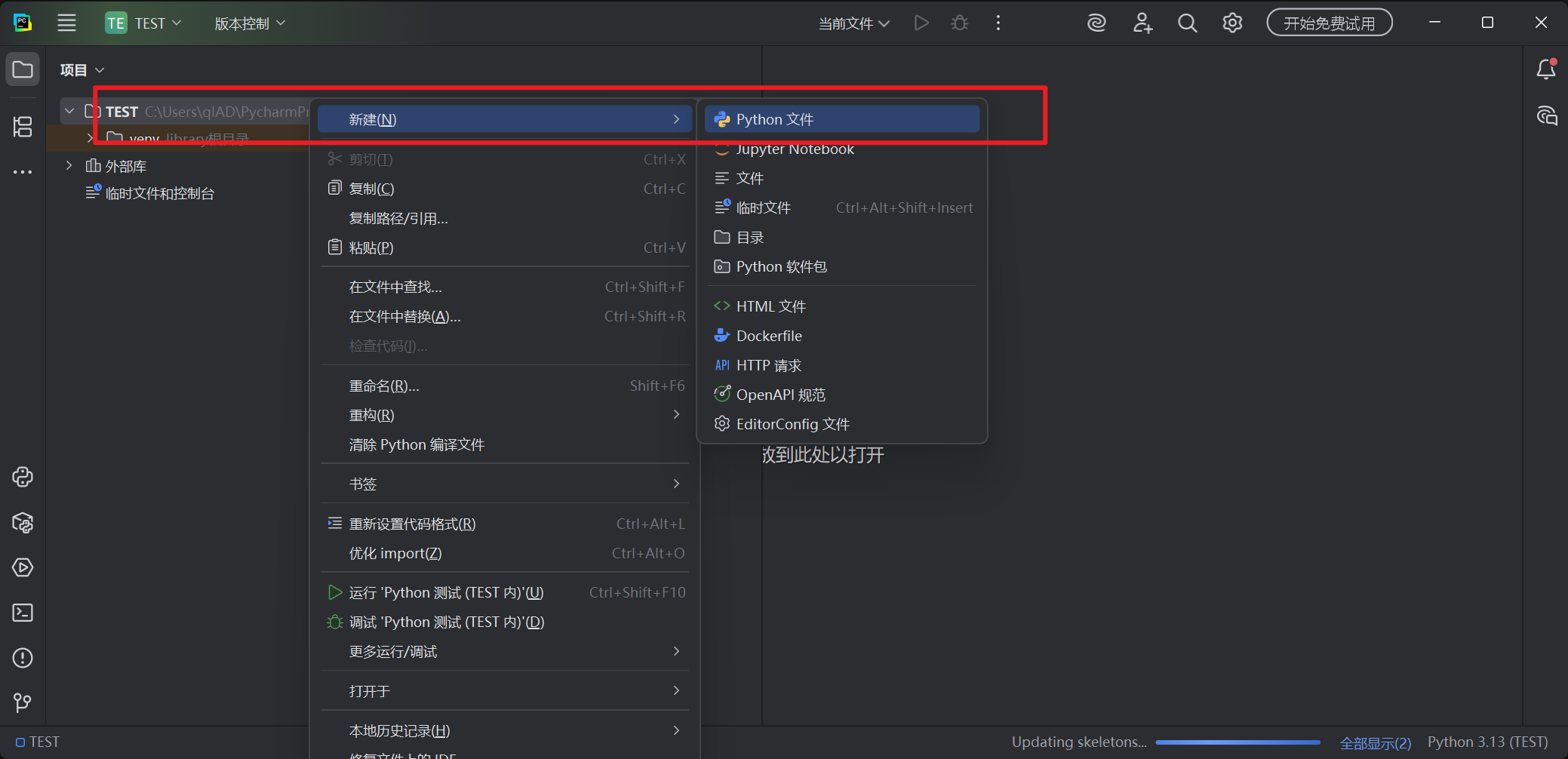Open AI chat panel on right sidebar
Image resolution: width=1568 pixels, height=759 pixels.
(1546, 115)
